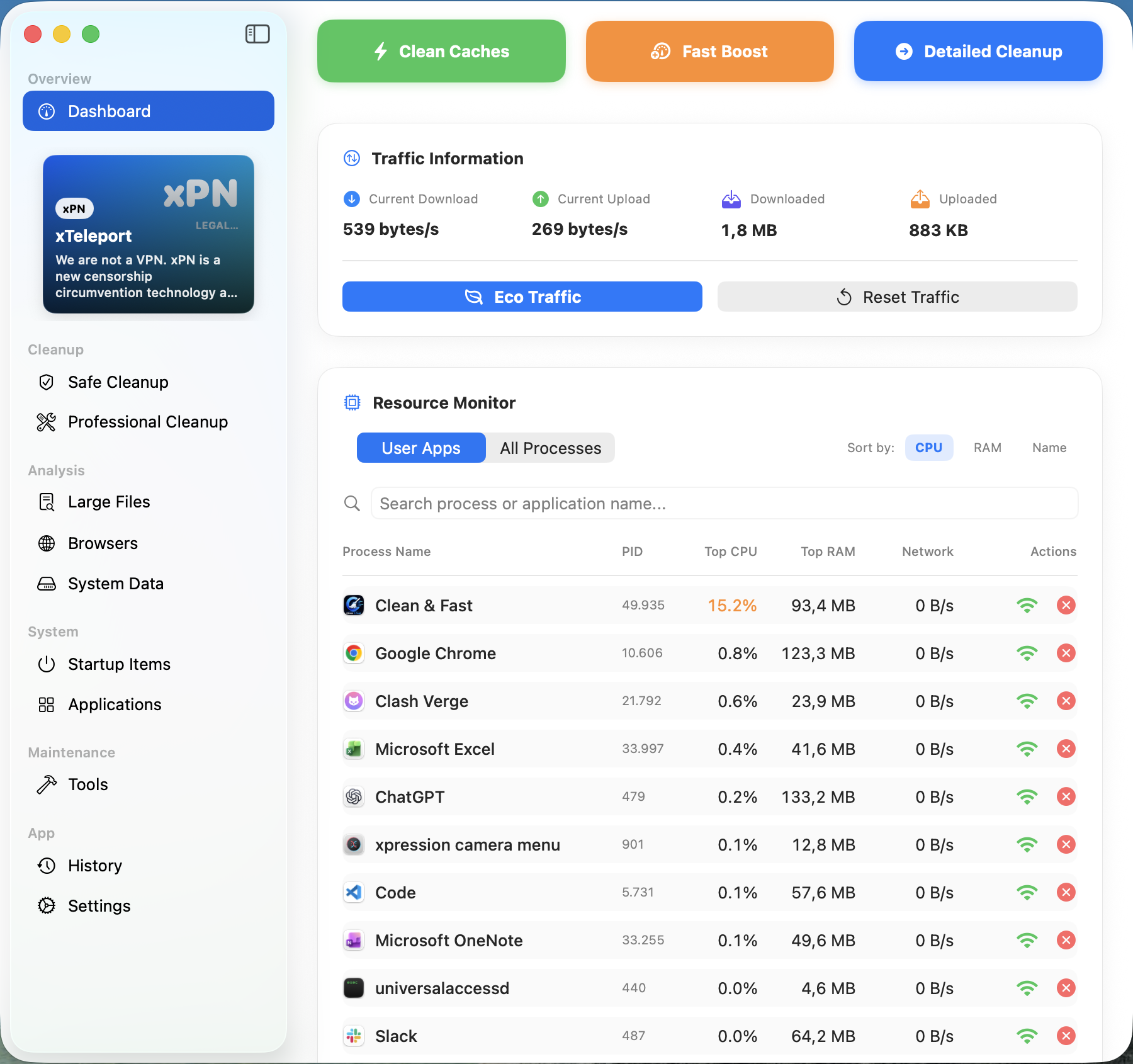The height and width of the screenshot is (1064, 1133).
Task: Click the PID column header
Action: (632, 552)
